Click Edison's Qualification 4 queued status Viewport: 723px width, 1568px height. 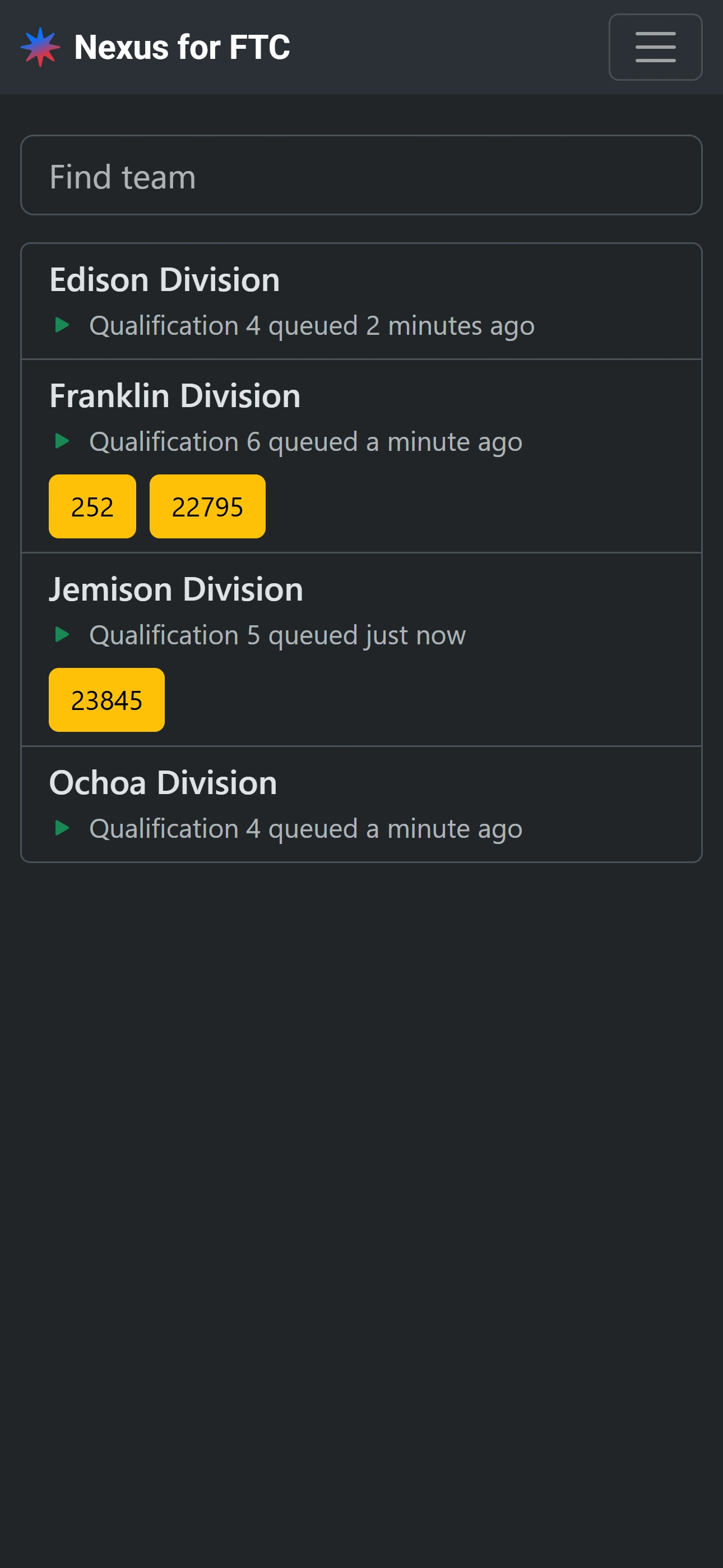pyautogui.click(x=312, y=326)
